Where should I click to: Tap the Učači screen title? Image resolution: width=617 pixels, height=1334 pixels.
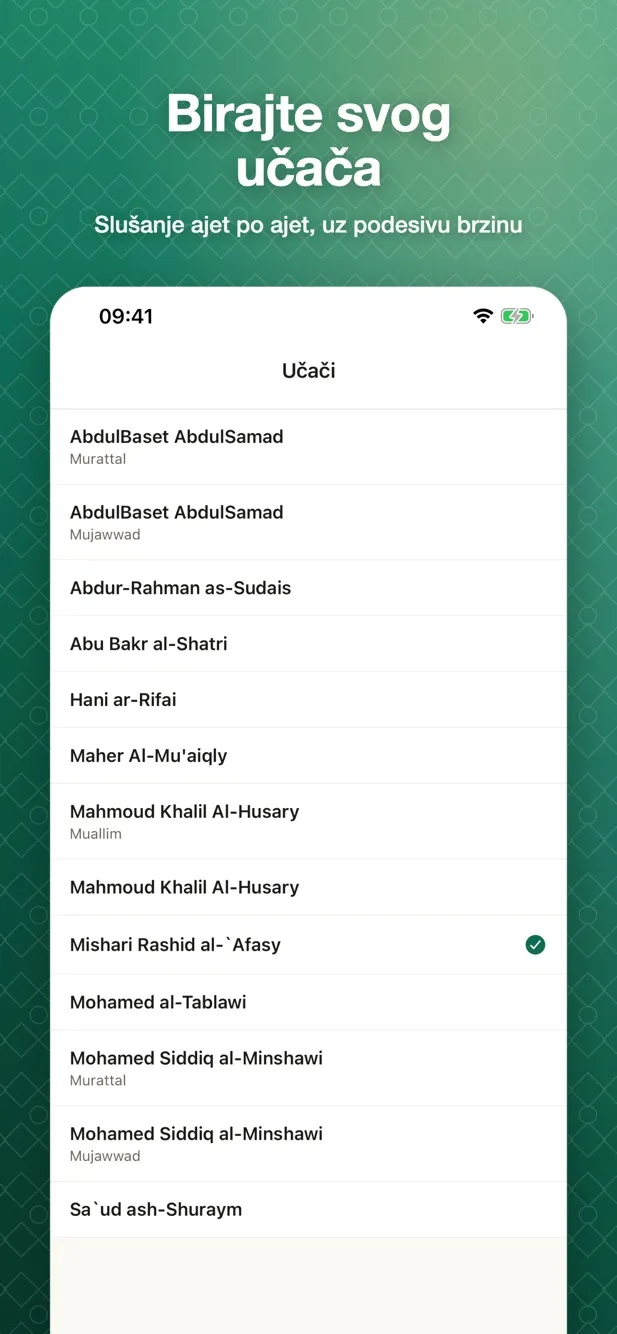pos(308,371)
